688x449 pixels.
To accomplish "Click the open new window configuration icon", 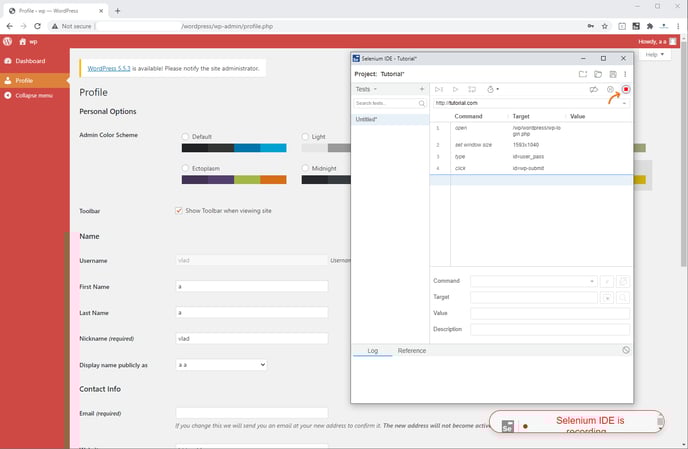I will [623, 281].
